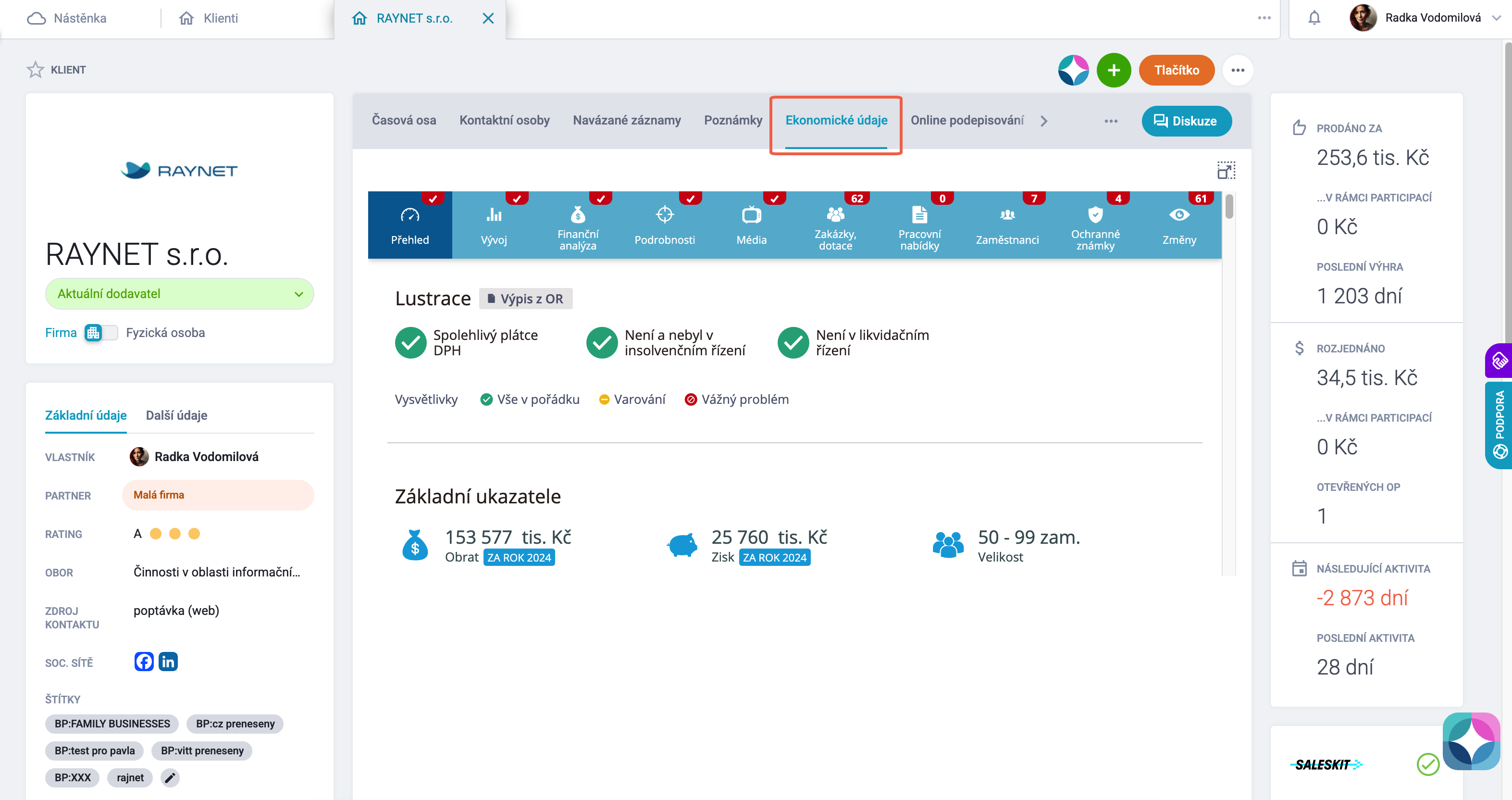Mark client as favorite with star icon
1512x800 pixels.
pos(35,70)
